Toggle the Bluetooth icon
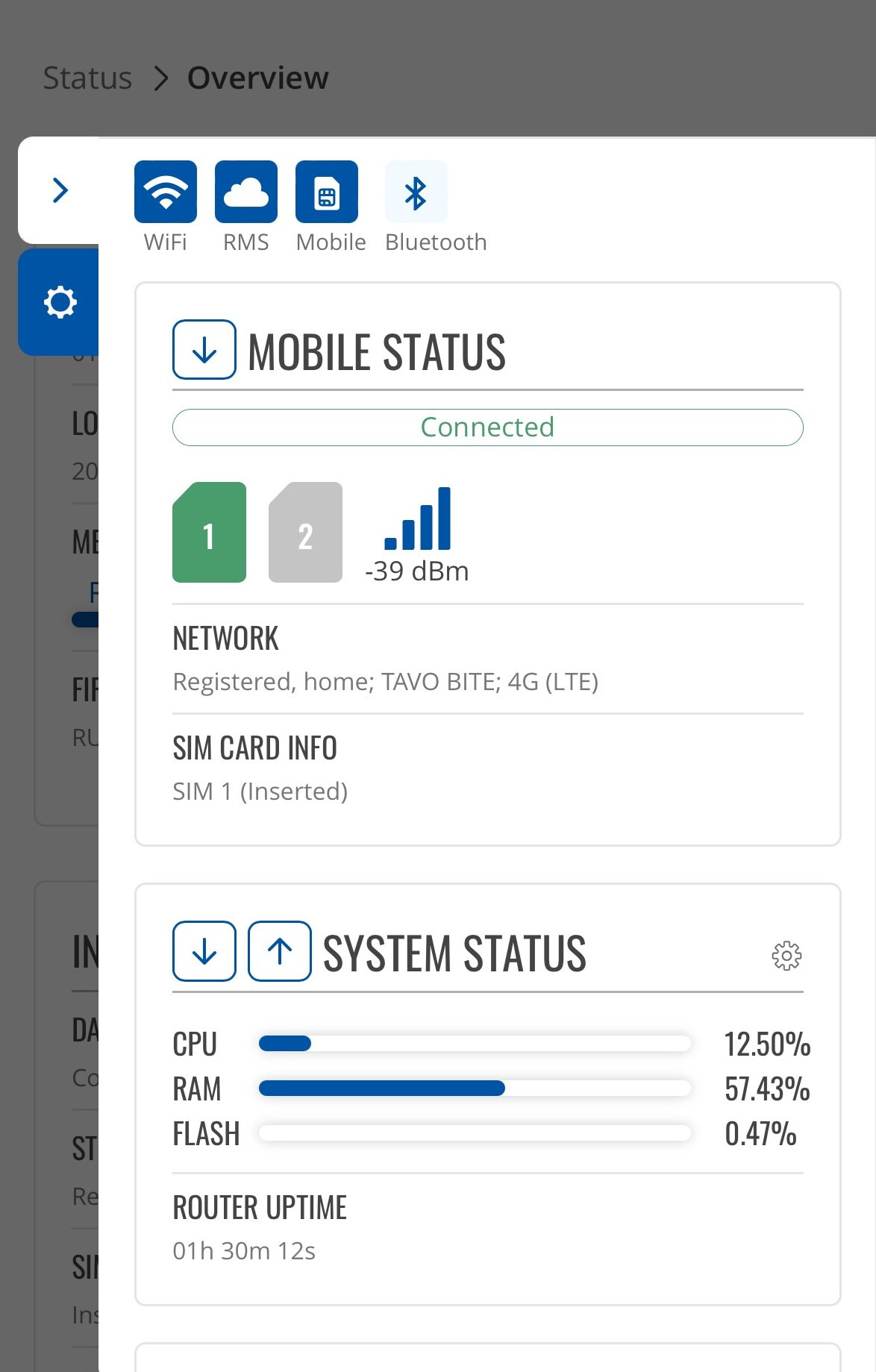Image resolution: width=876 pixels, height=1372 pixels. pyautogui.click(x=416, y=192)
